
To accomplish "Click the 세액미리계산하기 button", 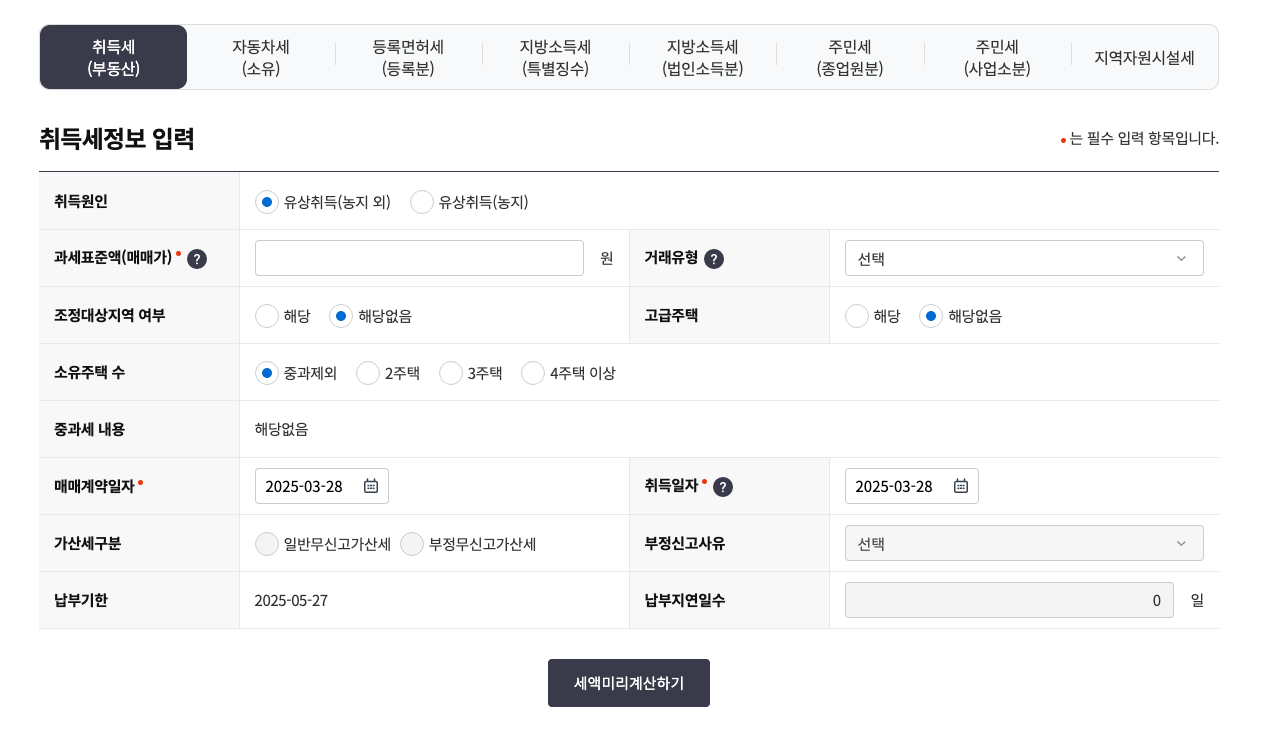I will click(x=628, y=683).
